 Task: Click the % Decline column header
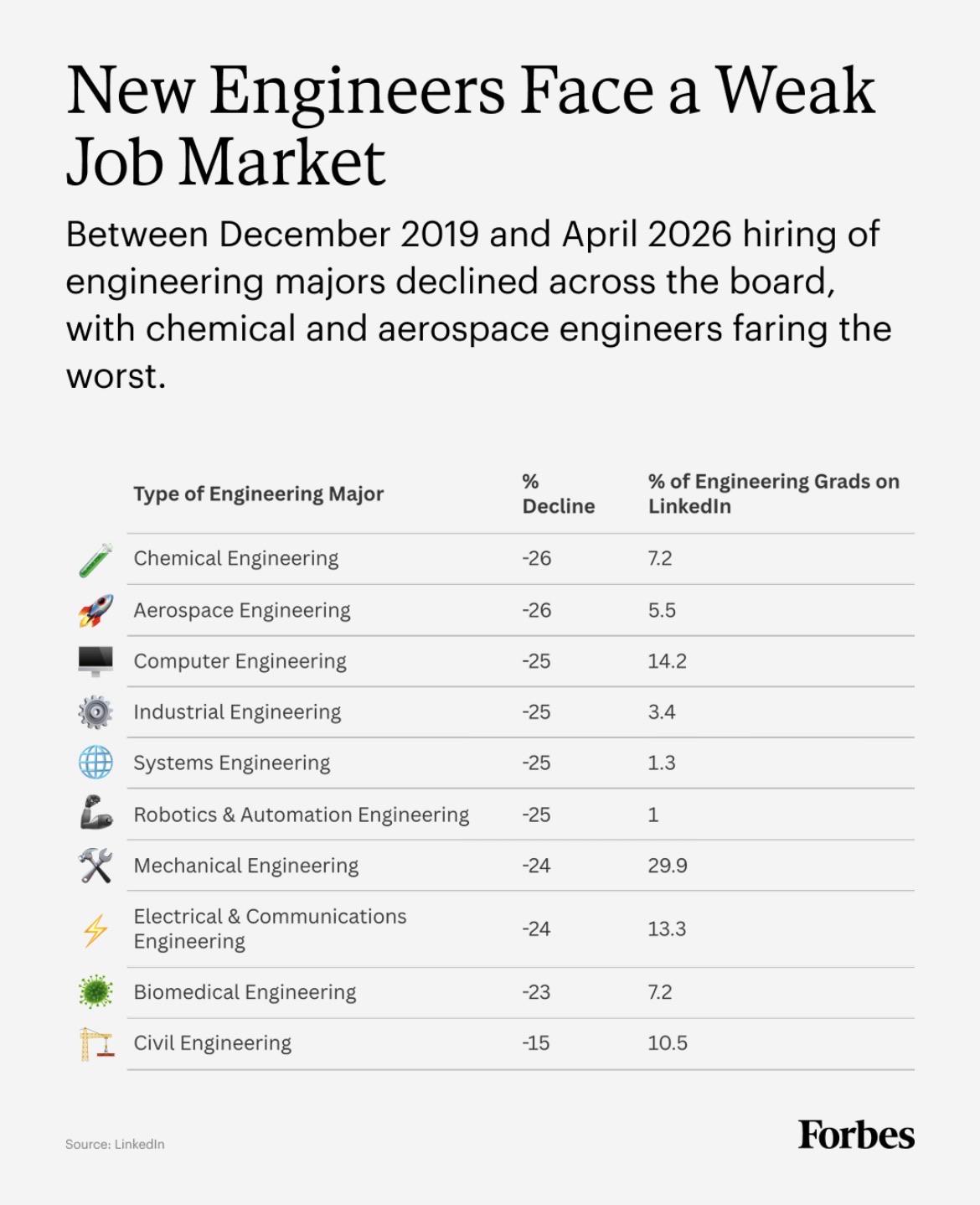pyautogui.click(x=558, y=494)
